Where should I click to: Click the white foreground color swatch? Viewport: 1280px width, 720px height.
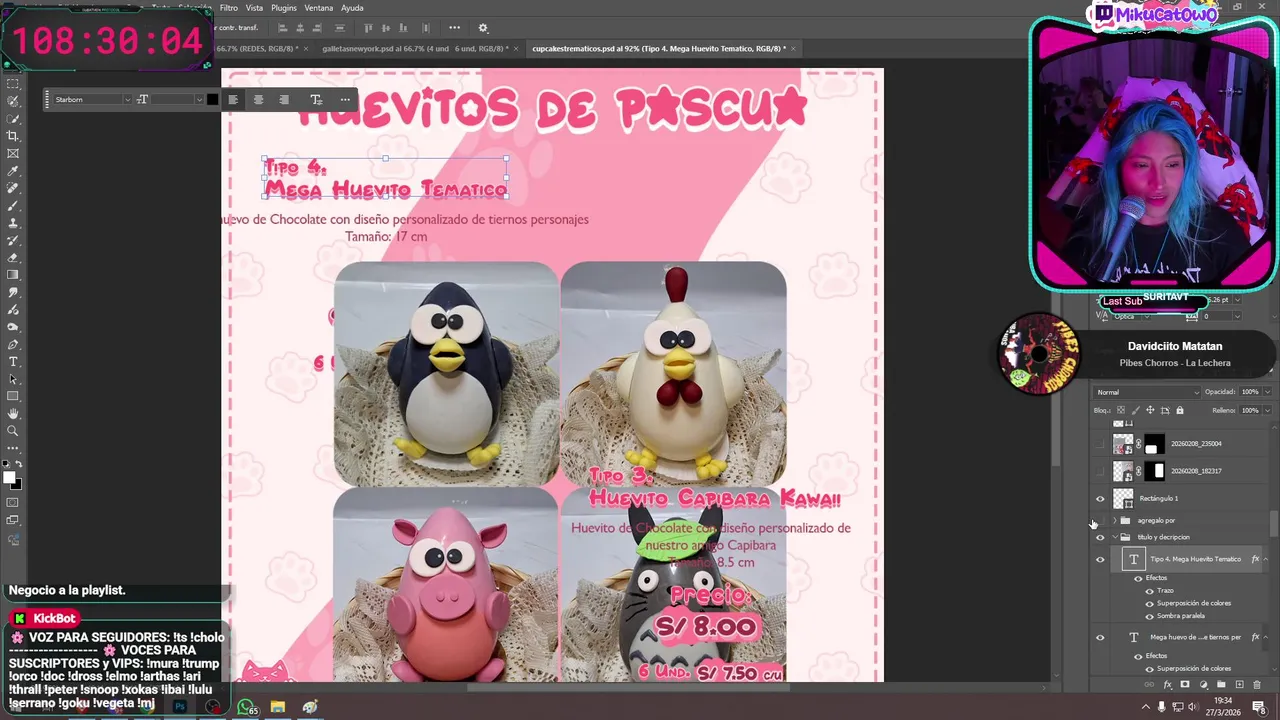point(10,478)
